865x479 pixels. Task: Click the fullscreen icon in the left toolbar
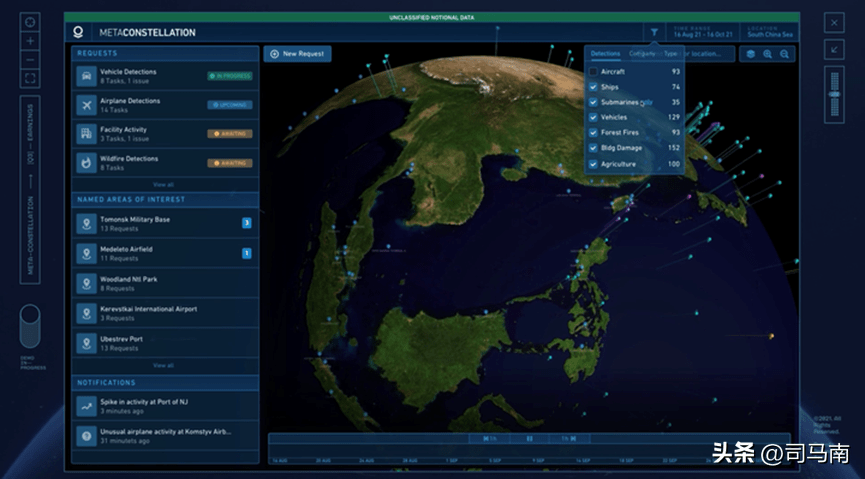31,78
